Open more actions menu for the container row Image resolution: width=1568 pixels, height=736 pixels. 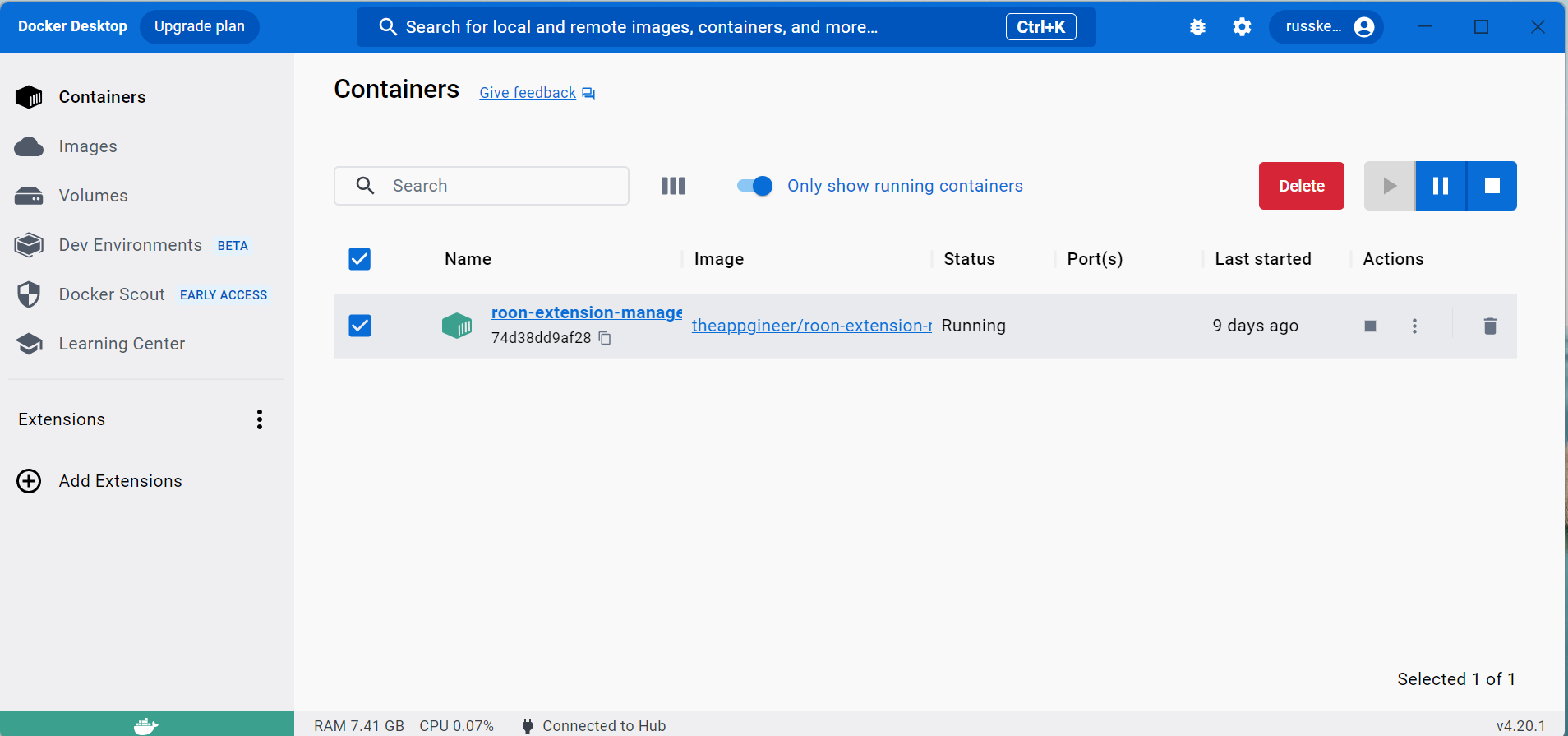pos(1414,326)
